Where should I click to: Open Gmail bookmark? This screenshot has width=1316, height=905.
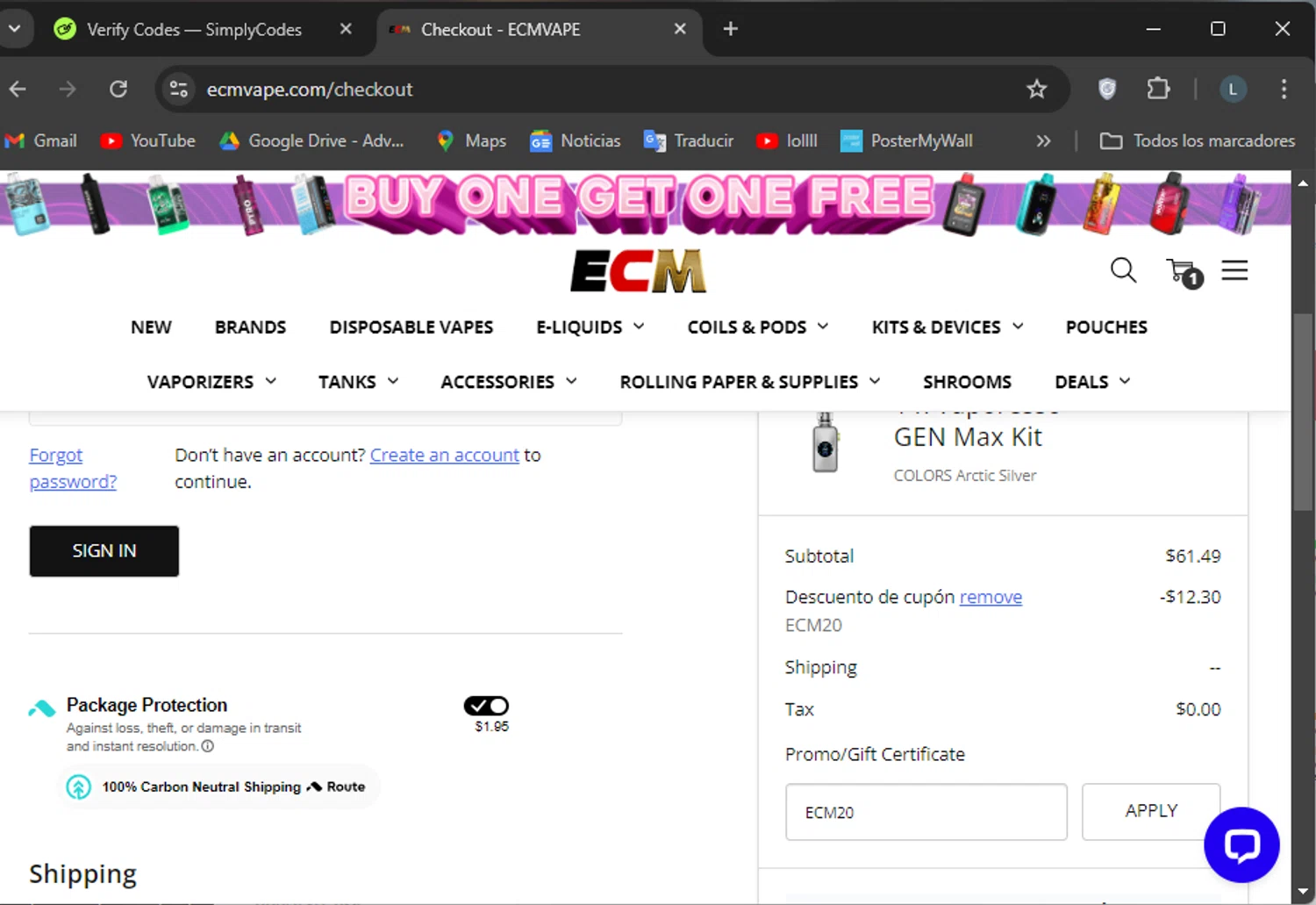point(41,140)
